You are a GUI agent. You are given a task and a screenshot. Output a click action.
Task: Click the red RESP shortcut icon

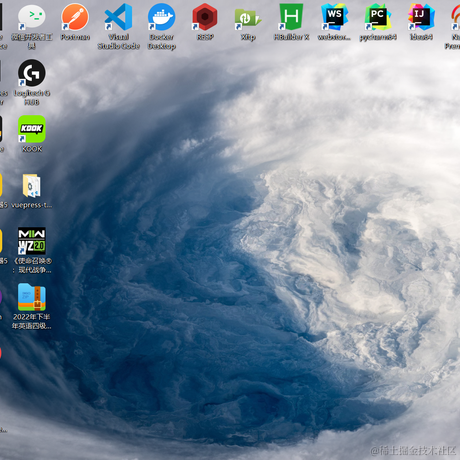(205, 17)
